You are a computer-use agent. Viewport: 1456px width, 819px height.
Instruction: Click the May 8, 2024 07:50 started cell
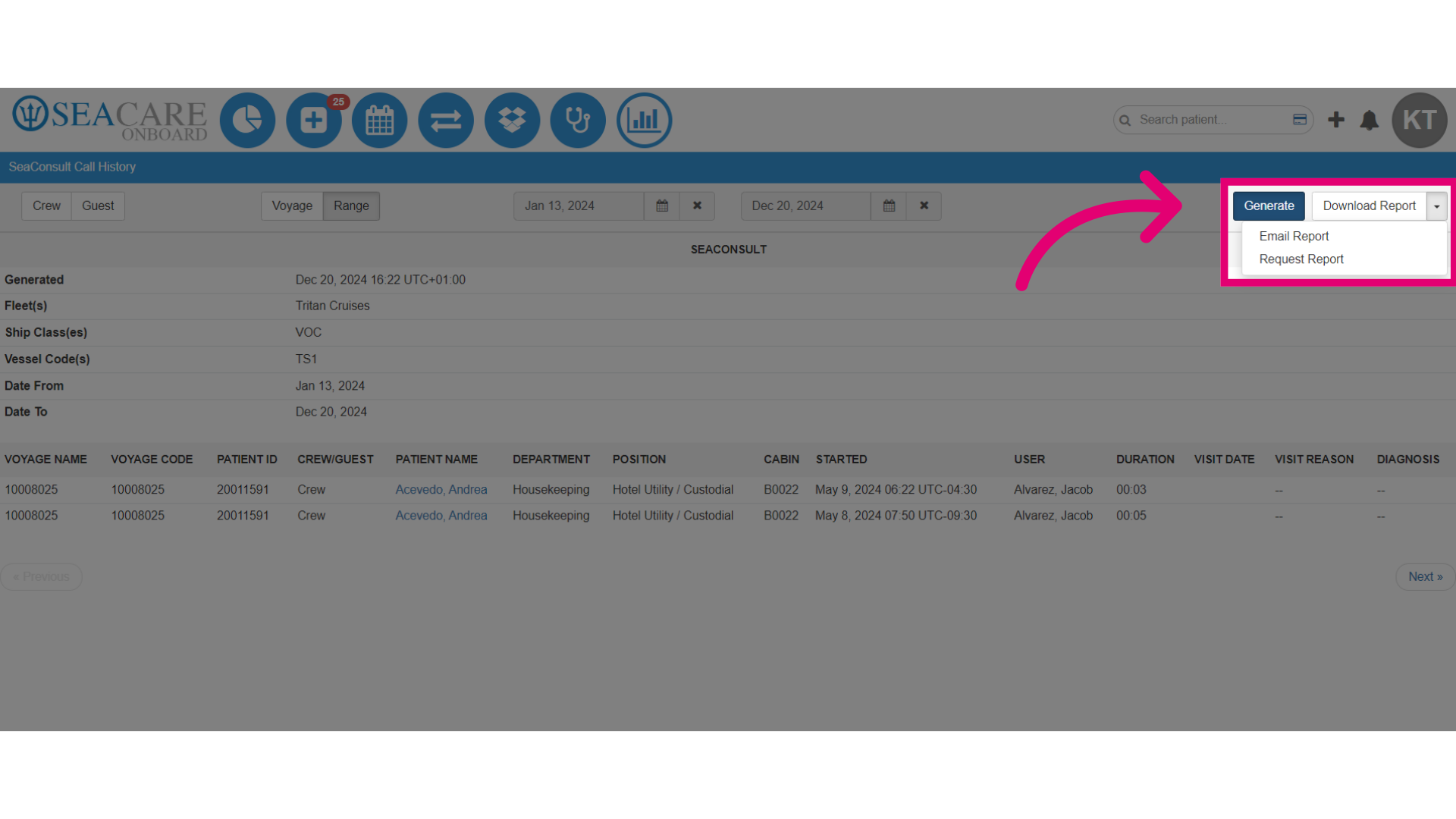coord(896,515)
